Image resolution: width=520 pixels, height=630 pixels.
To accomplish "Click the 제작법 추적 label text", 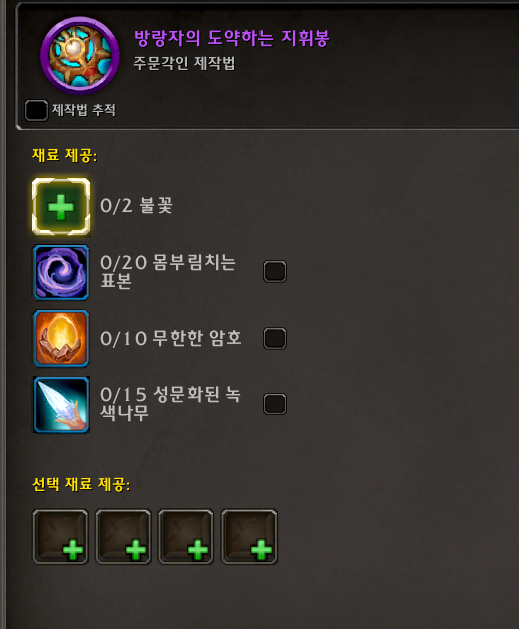I will pos(84,110).
